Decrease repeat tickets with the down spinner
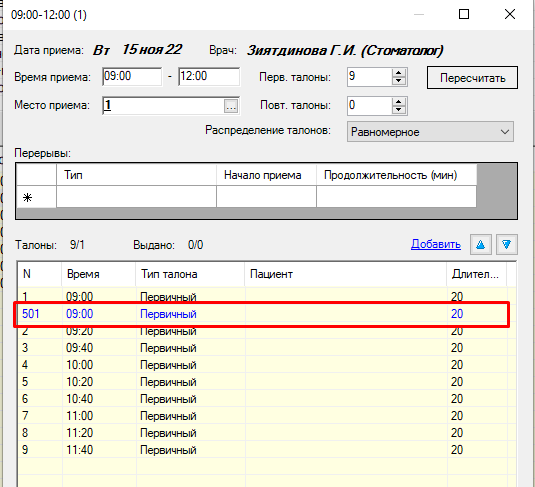The height and width of the screenshot is (487, 535). (399, 110)
